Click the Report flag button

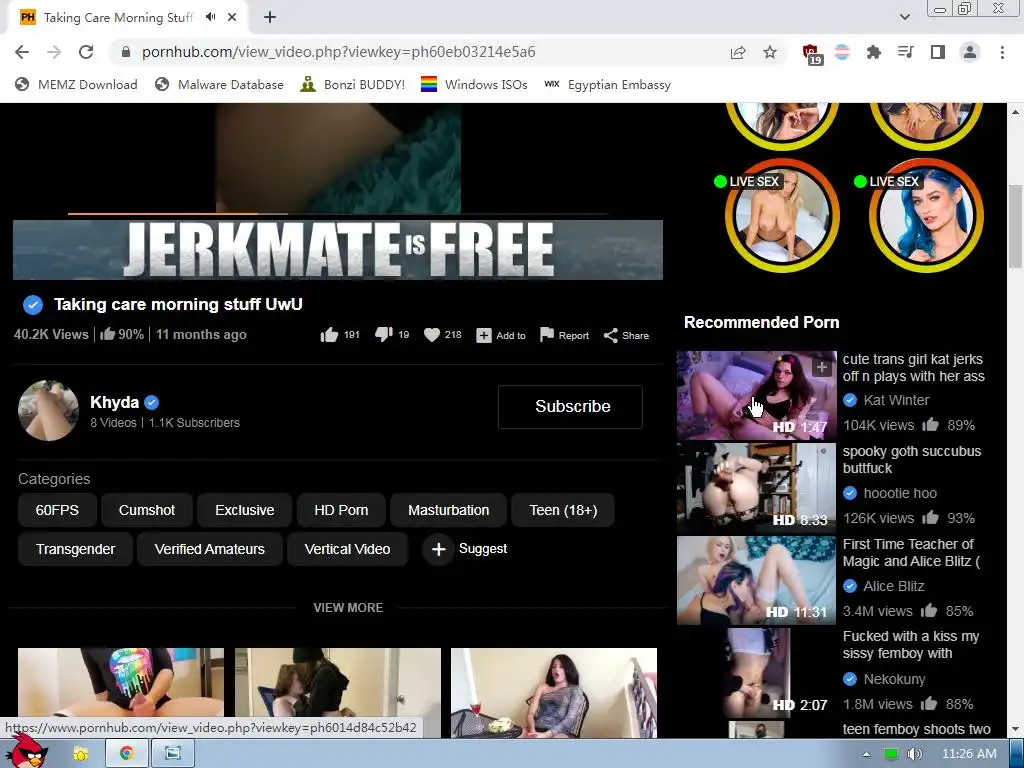(x=564, y=335)
